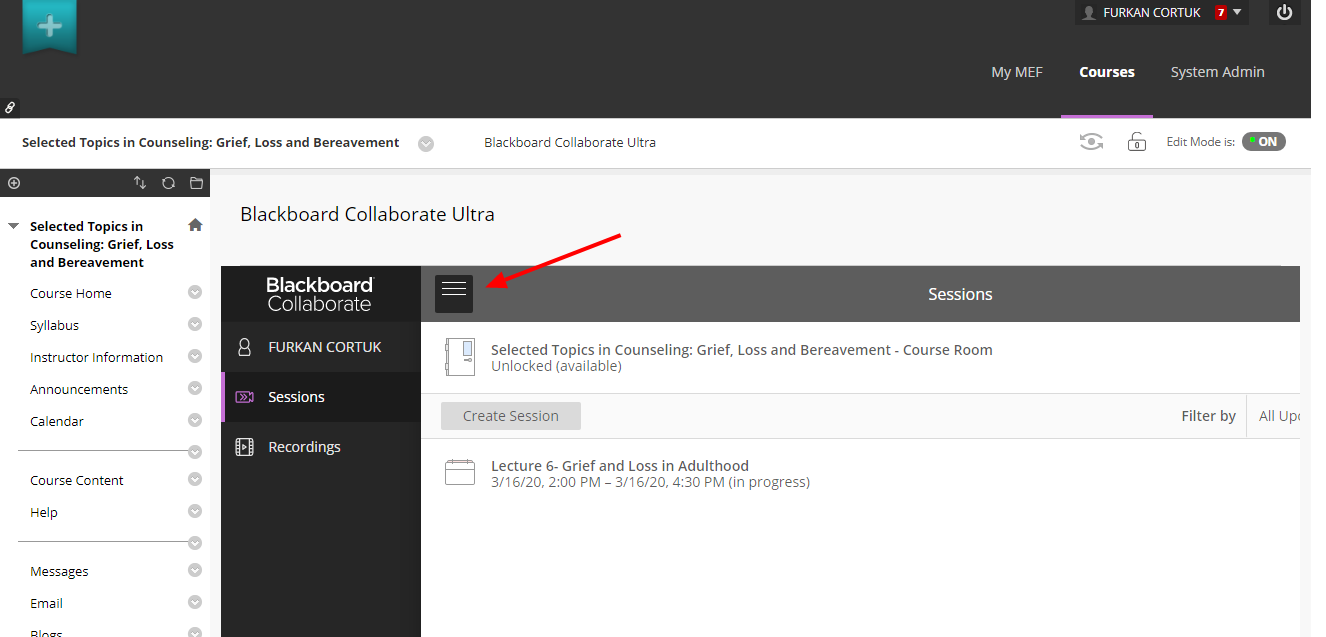Collapse the course menu tree triangle
Viewport: 1326px width, 637px height.
13,226
